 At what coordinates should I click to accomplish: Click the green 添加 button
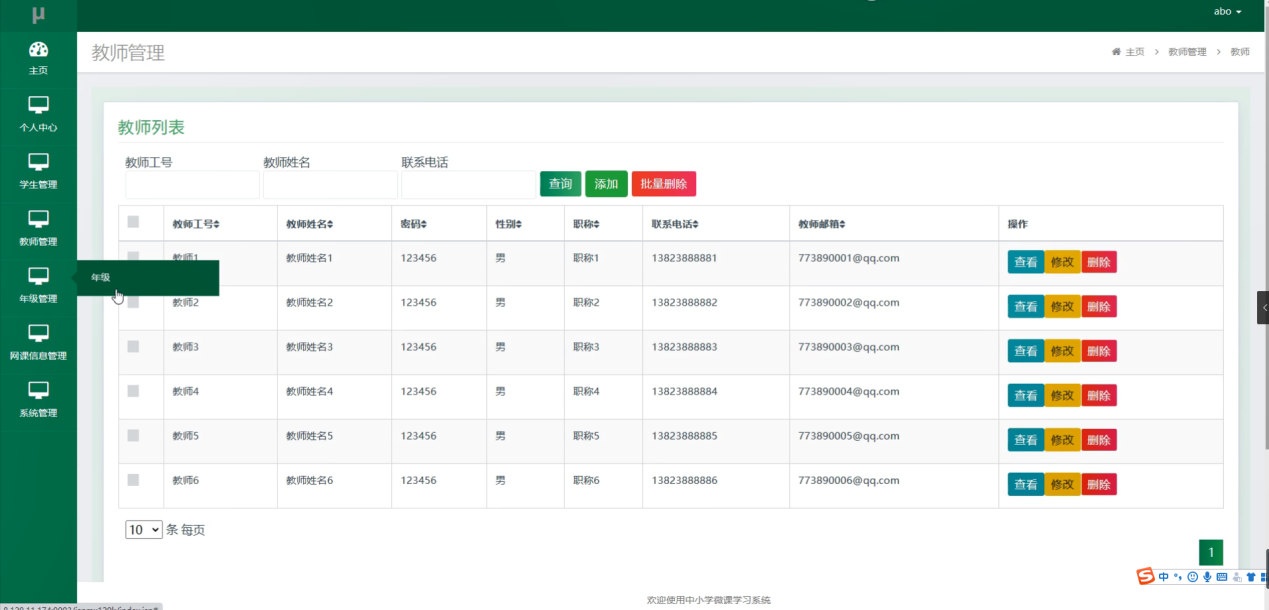[x=606, y=184]
